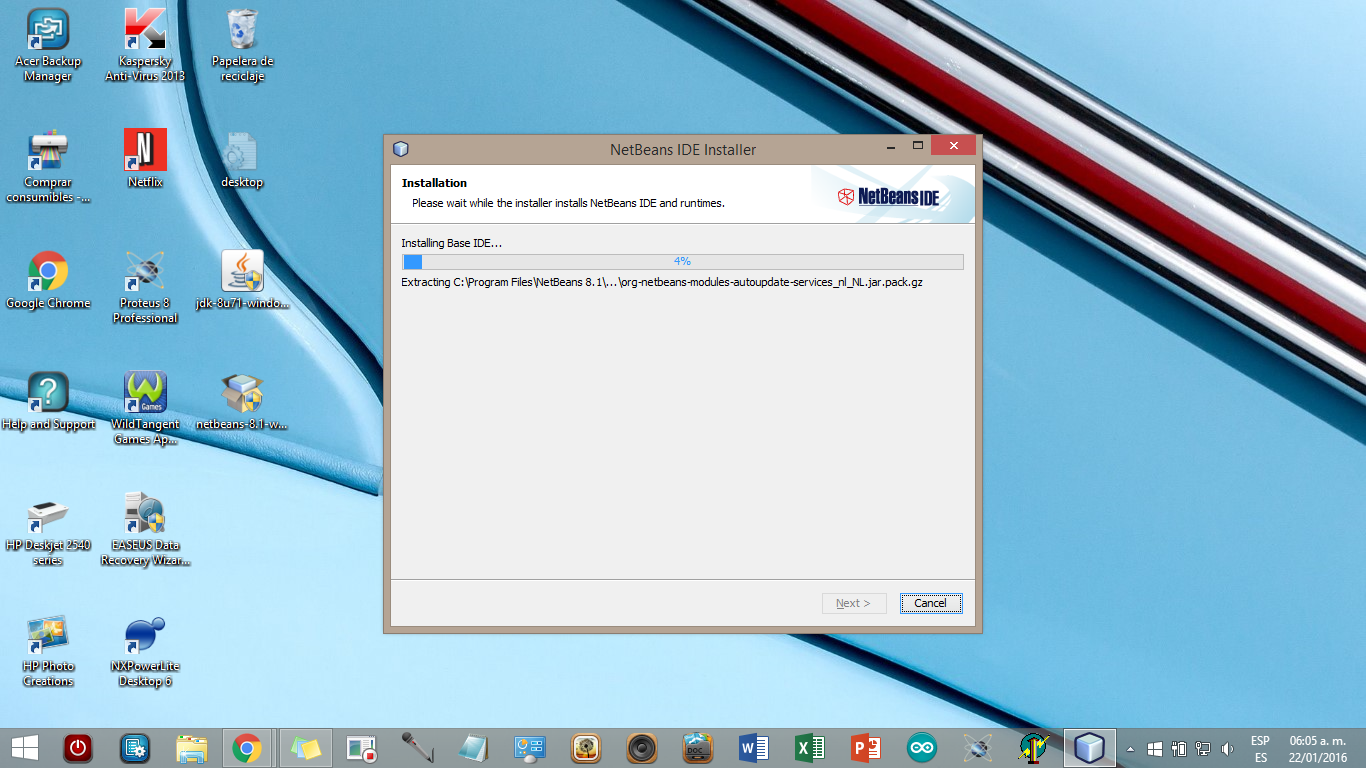
Task: Click 'Installing Base IDE...' status text
Action: coord(452,243)
